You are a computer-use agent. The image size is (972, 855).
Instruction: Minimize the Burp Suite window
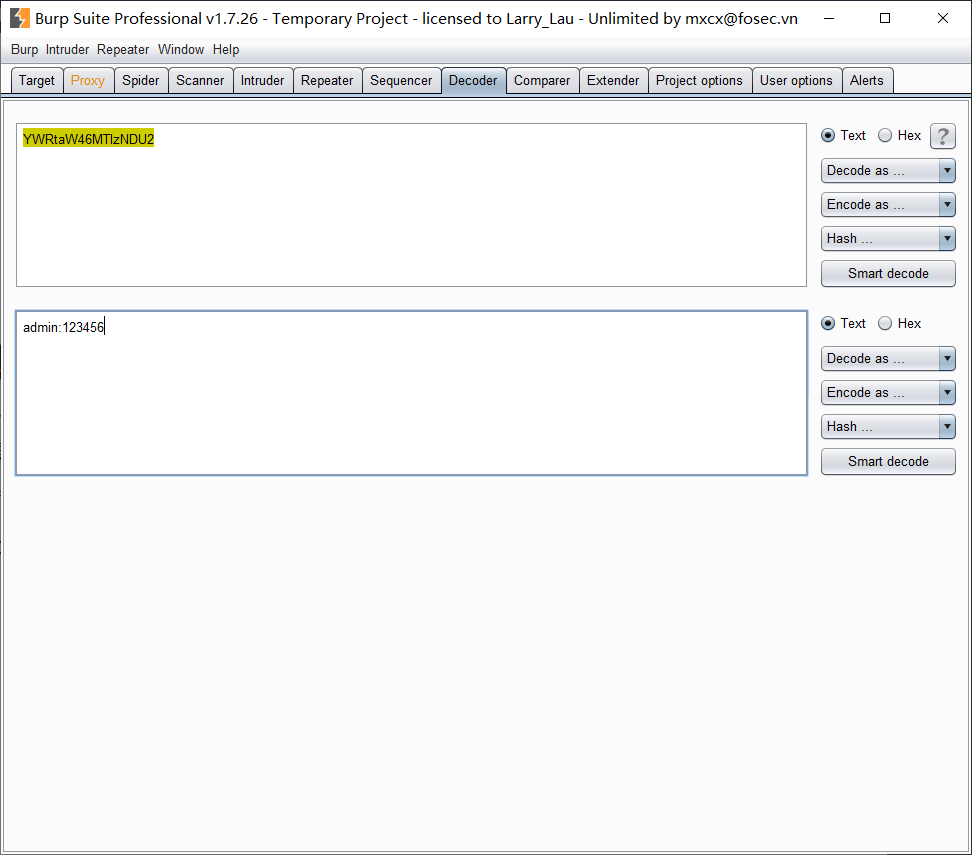[x=828, y=19]
